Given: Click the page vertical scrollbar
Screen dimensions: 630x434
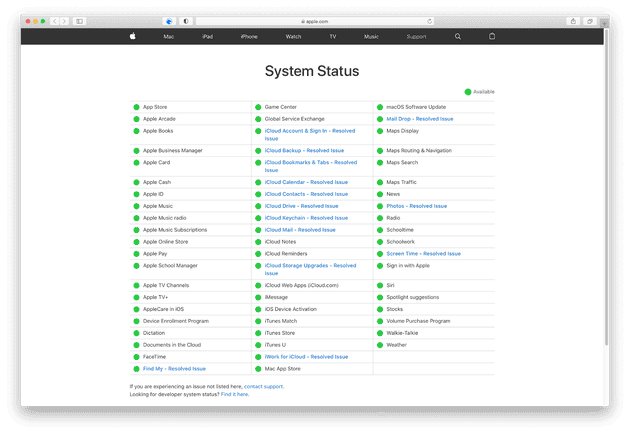Looking at the screenshot, I should click(606, 189).
